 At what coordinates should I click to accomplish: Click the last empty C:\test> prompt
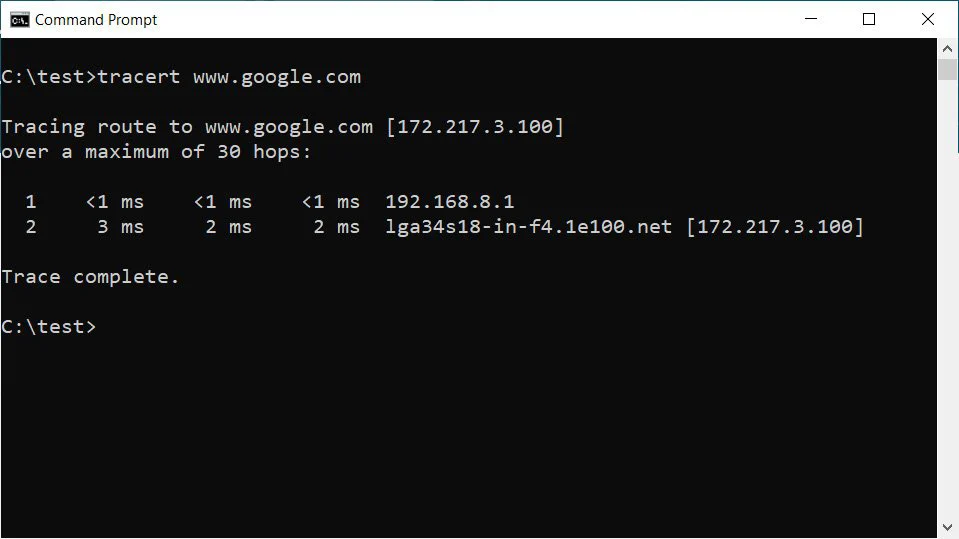tap(48, 326)
